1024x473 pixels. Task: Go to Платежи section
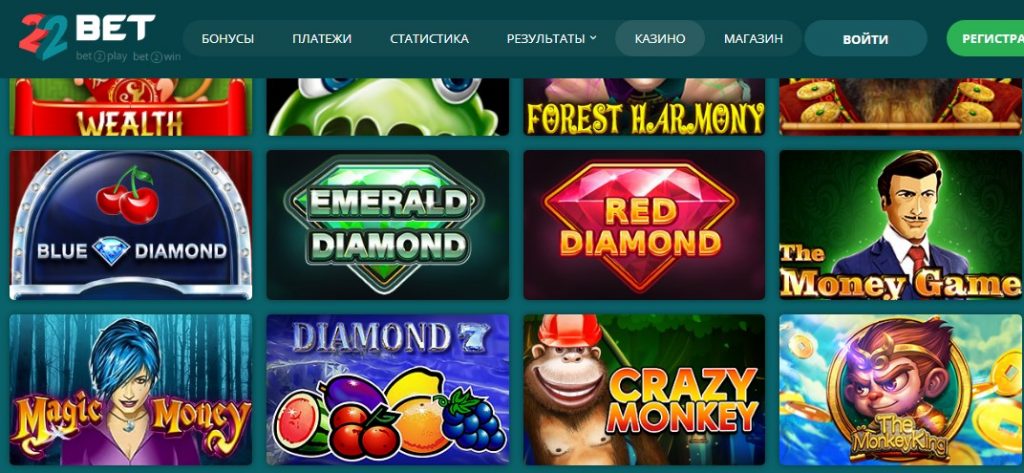(x=322, y=39)
